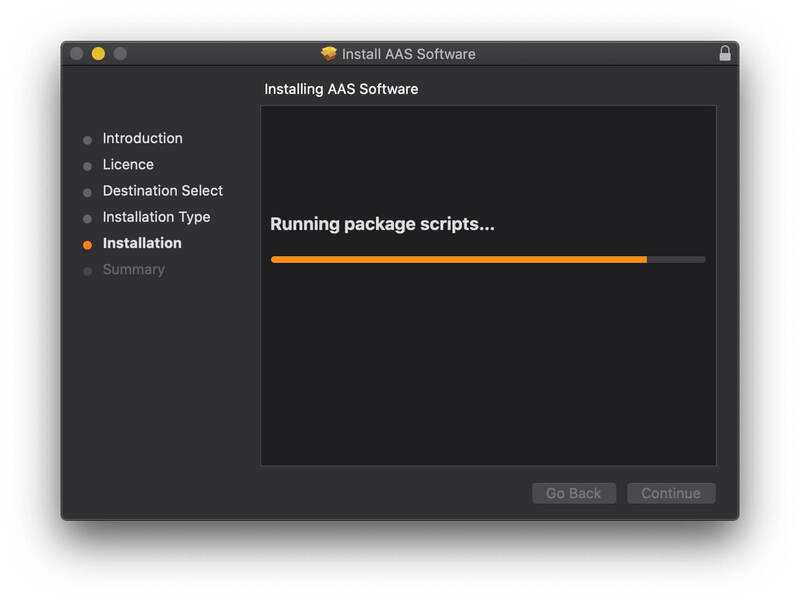Select the Destination Select step
Screen dimensions: 800x601
(162, 190)
